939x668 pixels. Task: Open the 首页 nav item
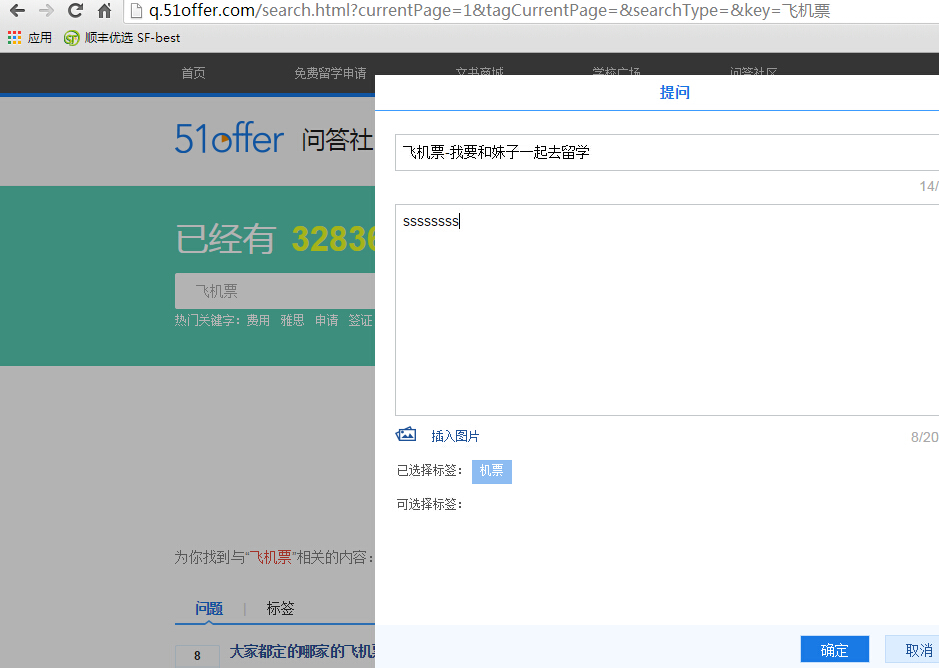point(193,73)
